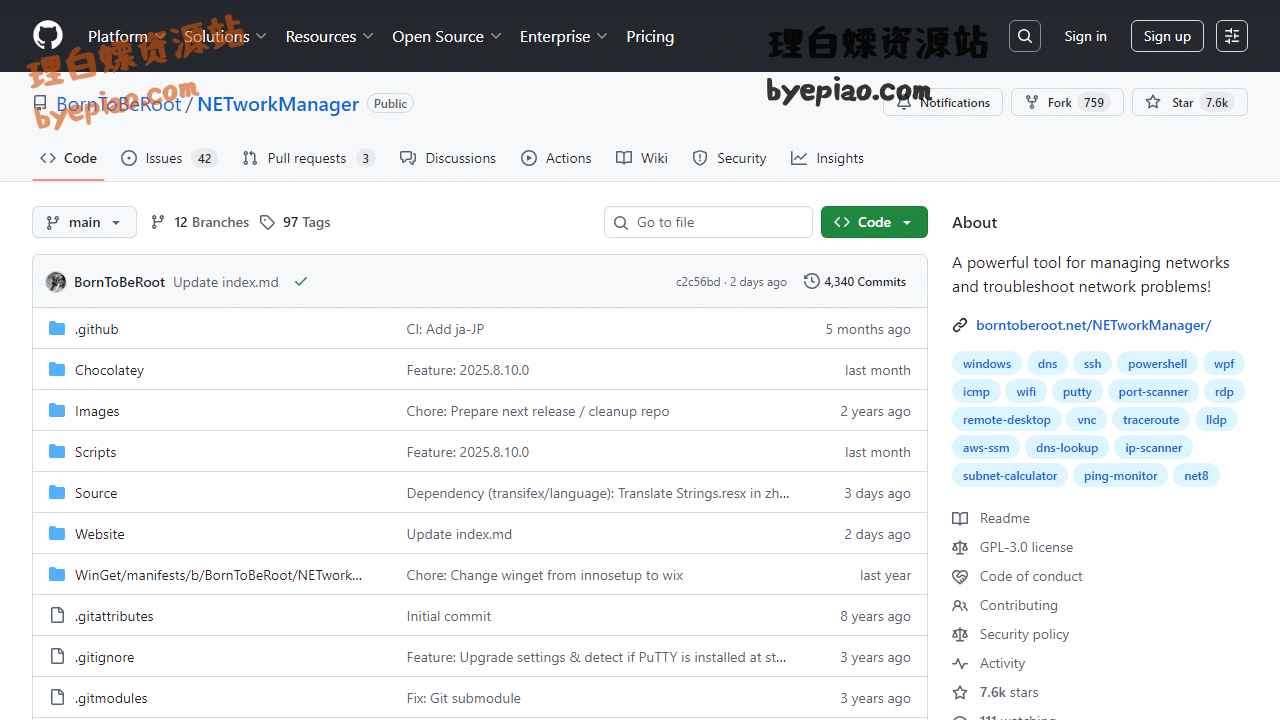Click the Source folder icon
Viewport: 1280px width, 720px height.
pos(57,493)
